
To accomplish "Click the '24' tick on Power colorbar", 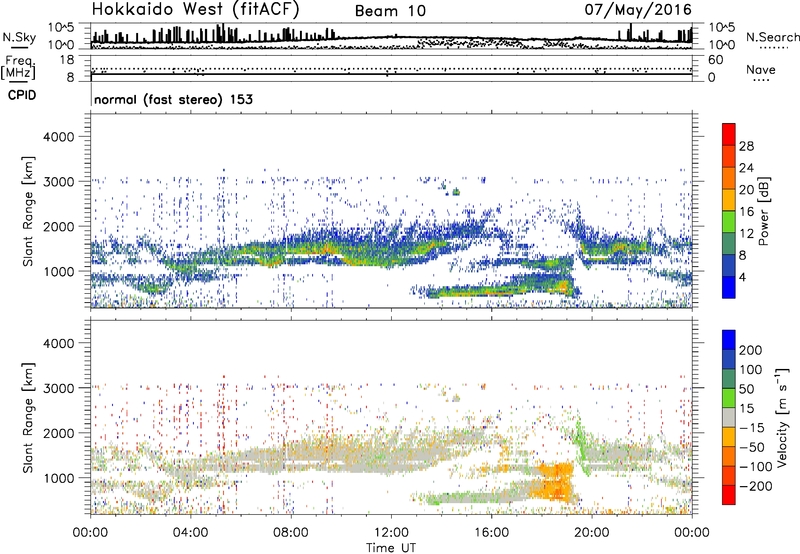I will pyautogui.click(x=746, y=168).
